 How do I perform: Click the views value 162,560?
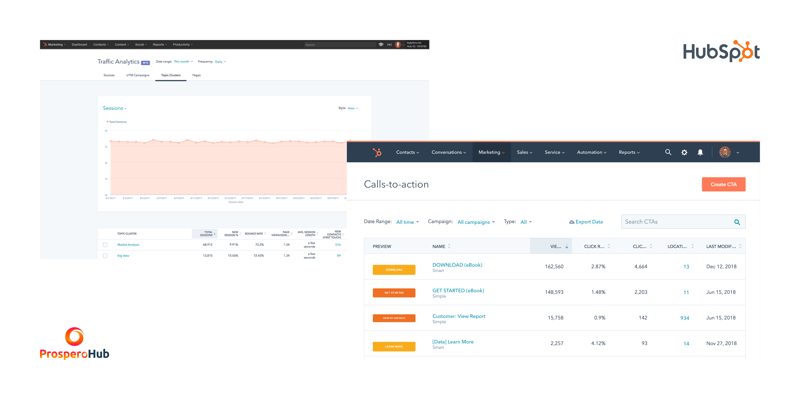[x=553, y=267]
